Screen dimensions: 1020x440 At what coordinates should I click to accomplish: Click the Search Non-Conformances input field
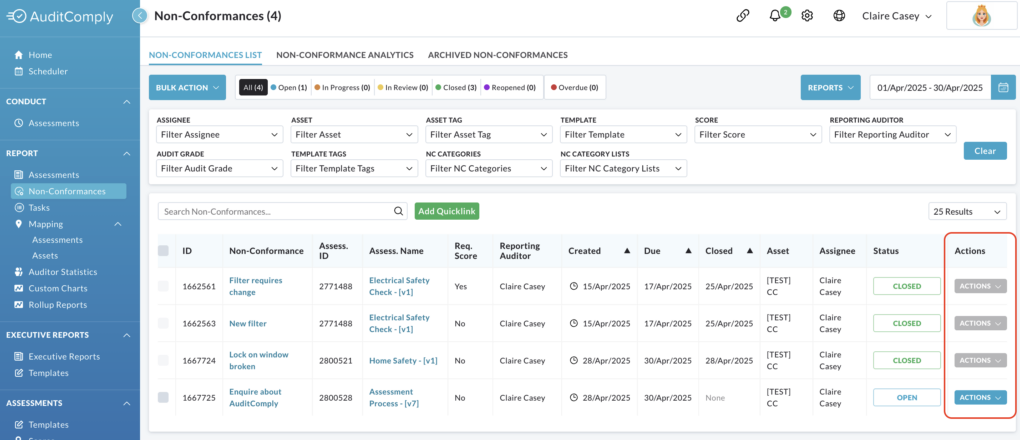(x=275, y=212)
